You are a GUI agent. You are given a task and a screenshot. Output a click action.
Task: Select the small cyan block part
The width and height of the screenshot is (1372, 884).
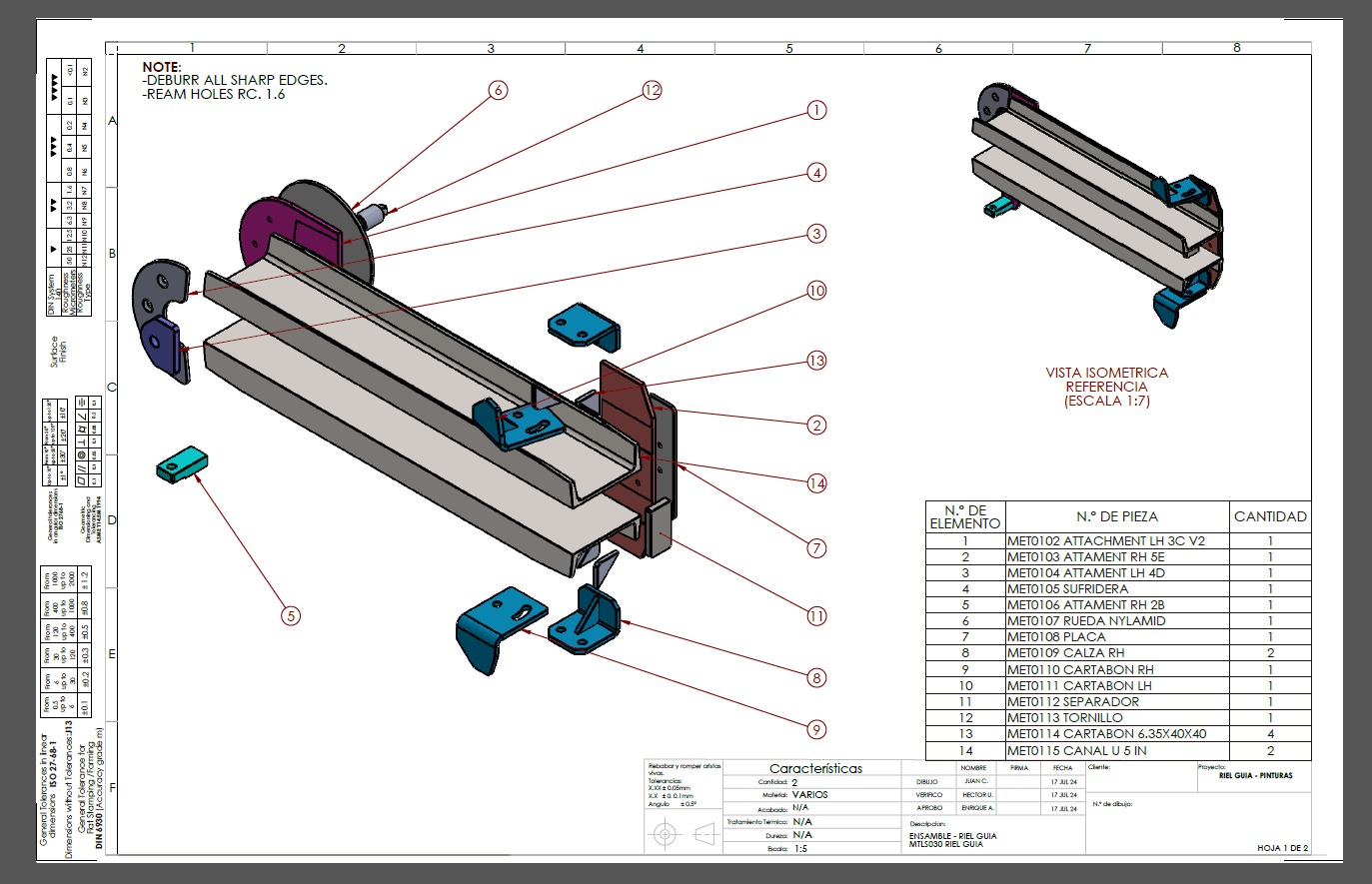pyautogui.click(x=181, y=465)
